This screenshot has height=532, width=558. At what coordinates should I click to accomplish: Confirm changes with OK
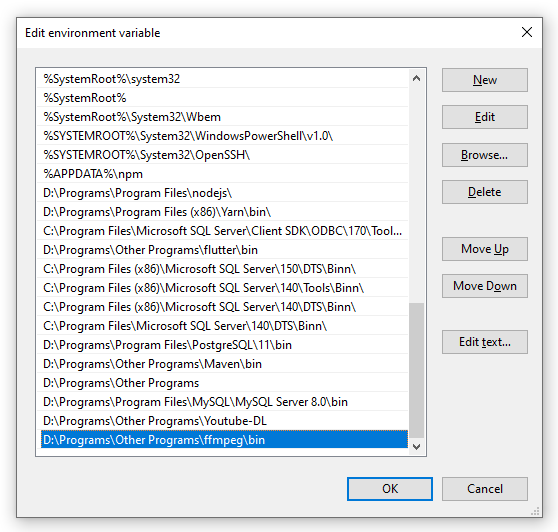(x=390, y=489)
